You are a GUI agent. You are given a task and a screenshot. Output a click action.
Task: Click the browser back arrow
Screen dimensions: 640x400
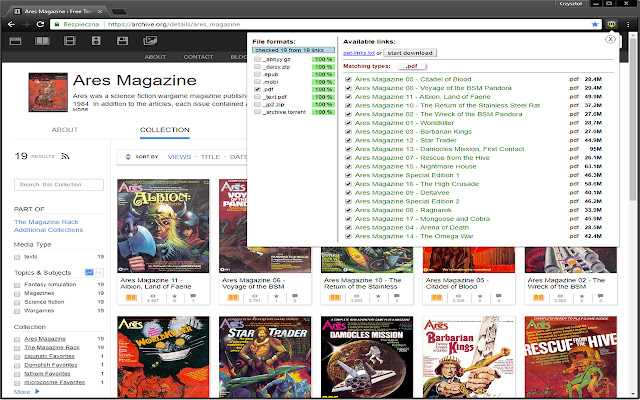[10, 22]
